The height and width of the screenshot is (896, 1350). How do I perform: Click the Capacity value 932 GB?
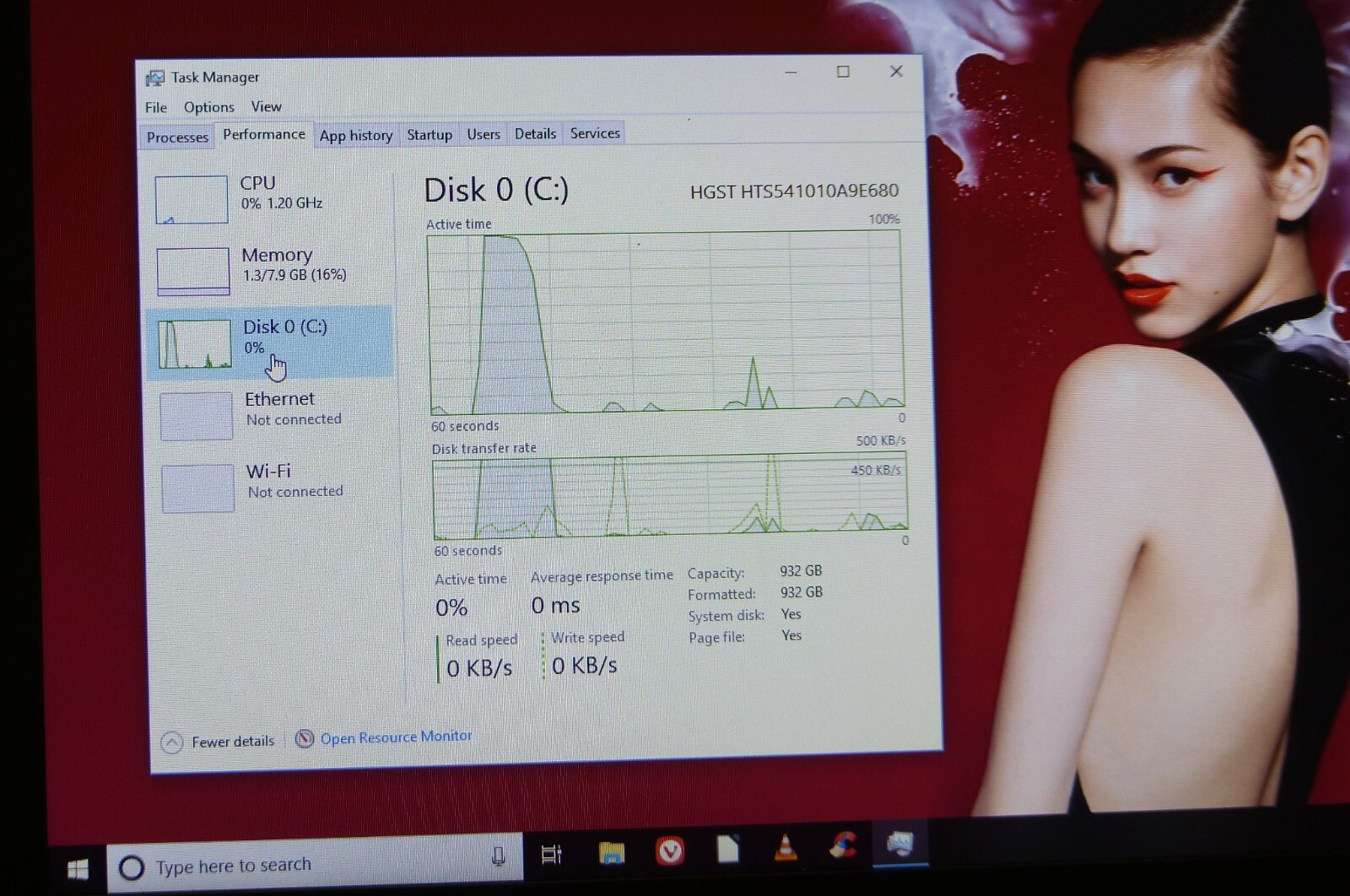click(801, 571)
